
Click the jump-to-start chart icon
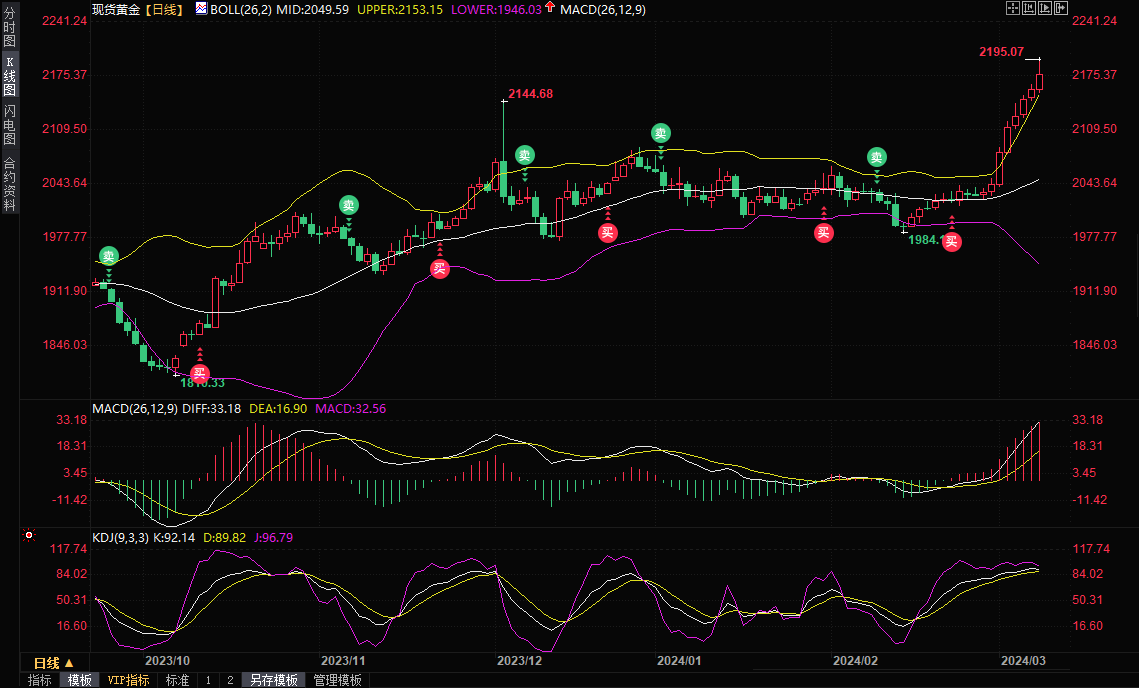coord(1028,8)
